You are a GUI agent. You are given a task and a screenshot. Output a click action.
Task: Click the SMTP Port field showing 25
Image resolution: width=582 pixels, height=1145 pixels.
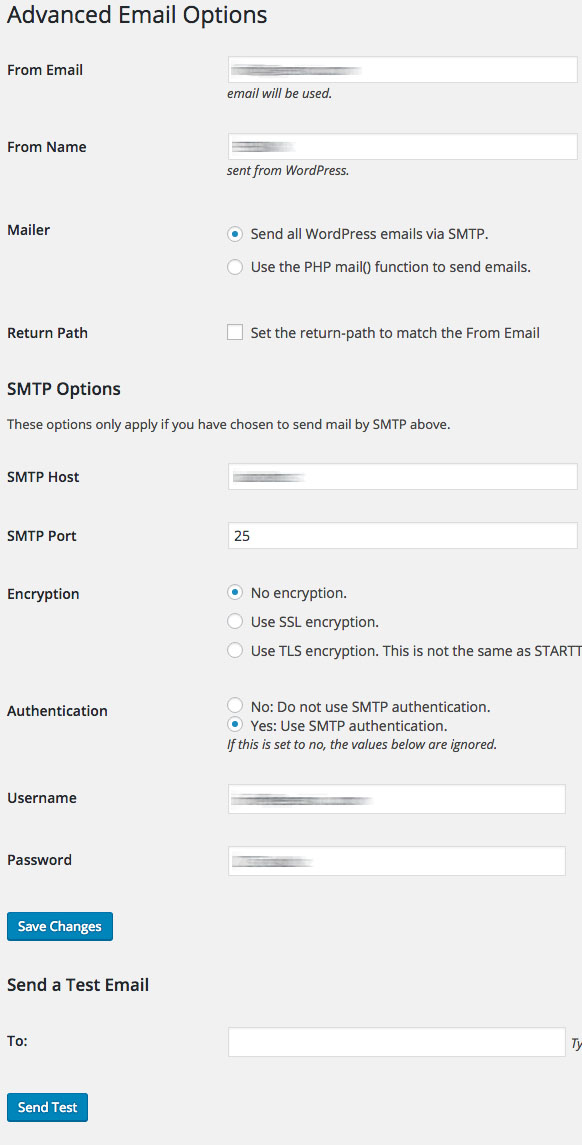tap(403, 535)
